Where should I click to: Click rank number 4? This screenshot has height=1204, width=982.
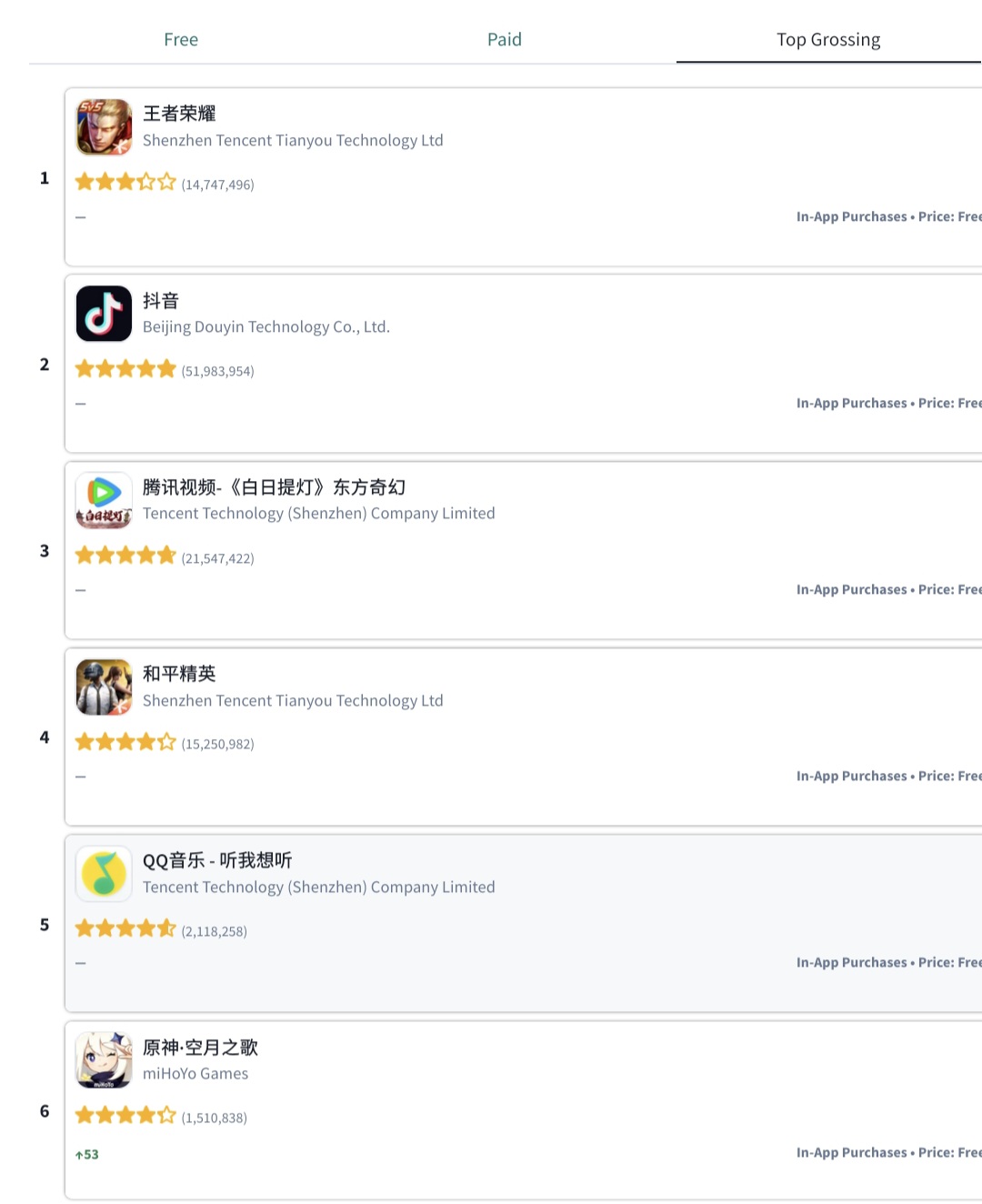(x=45, y=737)
